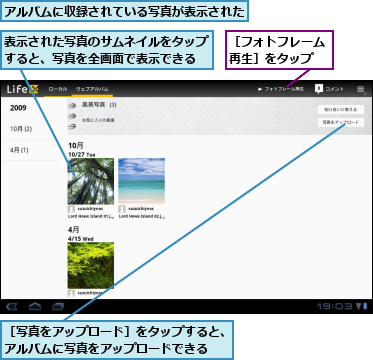
Task: Switch to the ローカル tab
Action: click(58, 89)
